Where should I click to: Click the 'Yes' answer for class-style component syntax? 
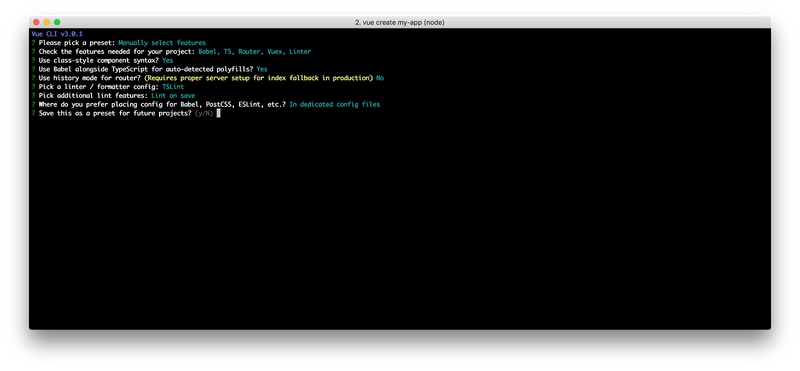point(167,60)
